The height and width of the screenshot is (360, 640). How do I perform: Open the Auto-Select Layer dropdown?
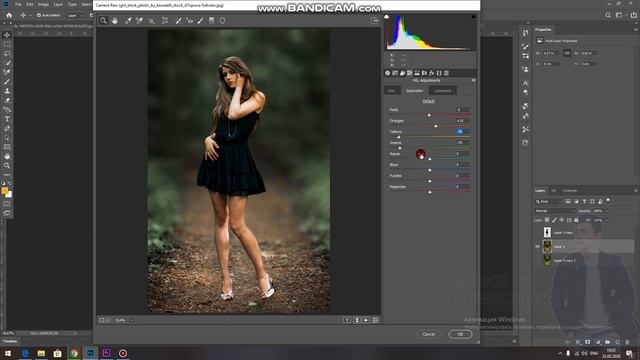pos(75,15)
